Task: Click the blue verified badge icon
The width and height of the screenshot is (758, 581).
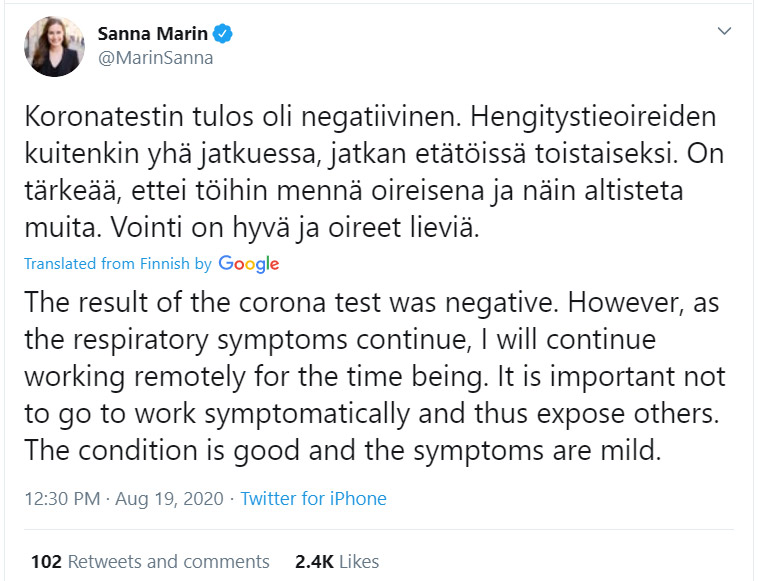Action: pos(224,34)
